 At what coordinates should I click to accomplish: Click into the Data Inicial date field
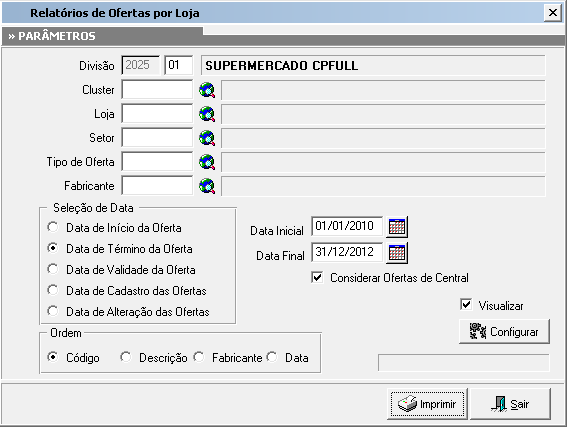346,226
